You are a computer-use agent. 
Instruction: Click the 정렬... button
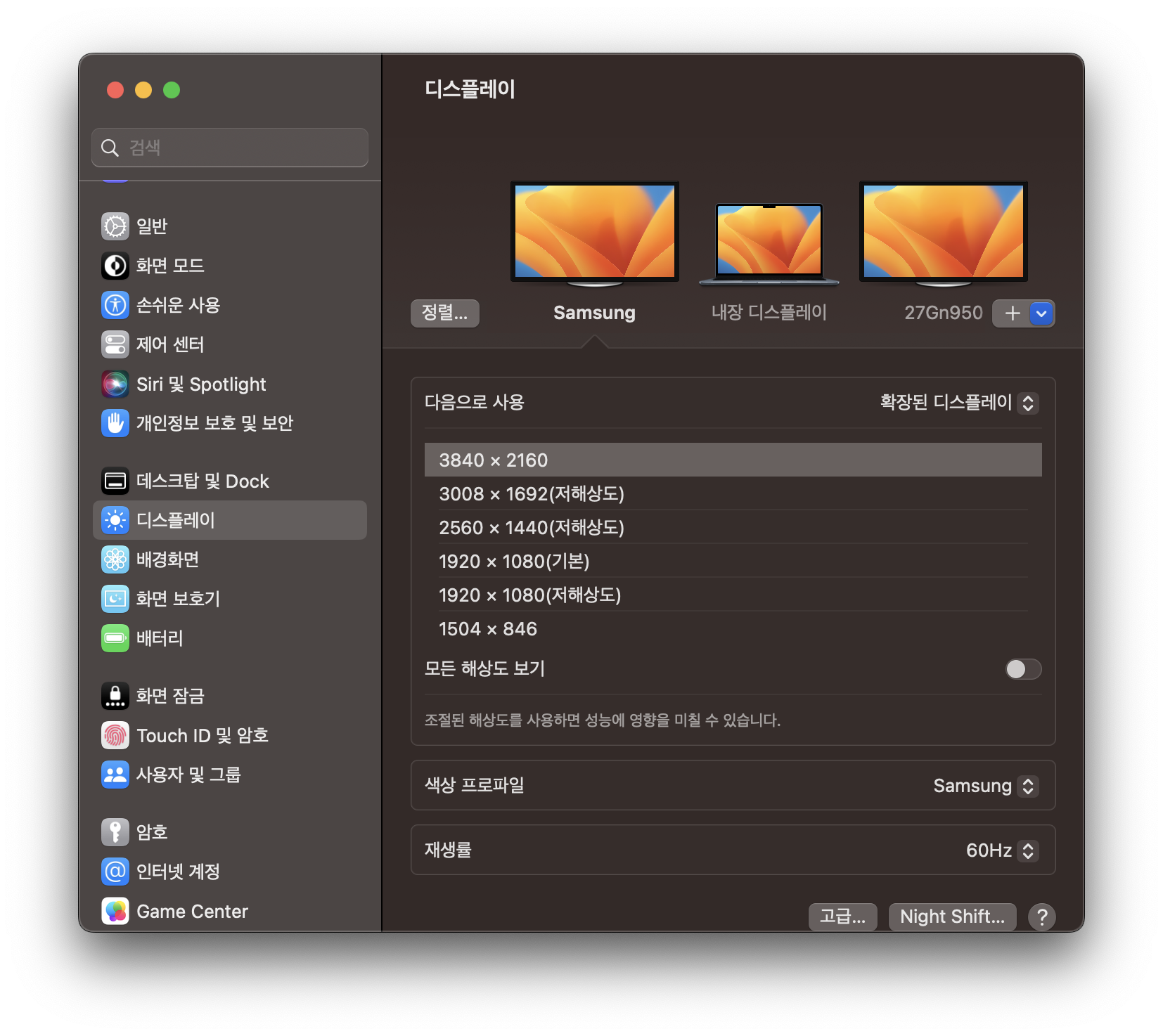point(445,313)
